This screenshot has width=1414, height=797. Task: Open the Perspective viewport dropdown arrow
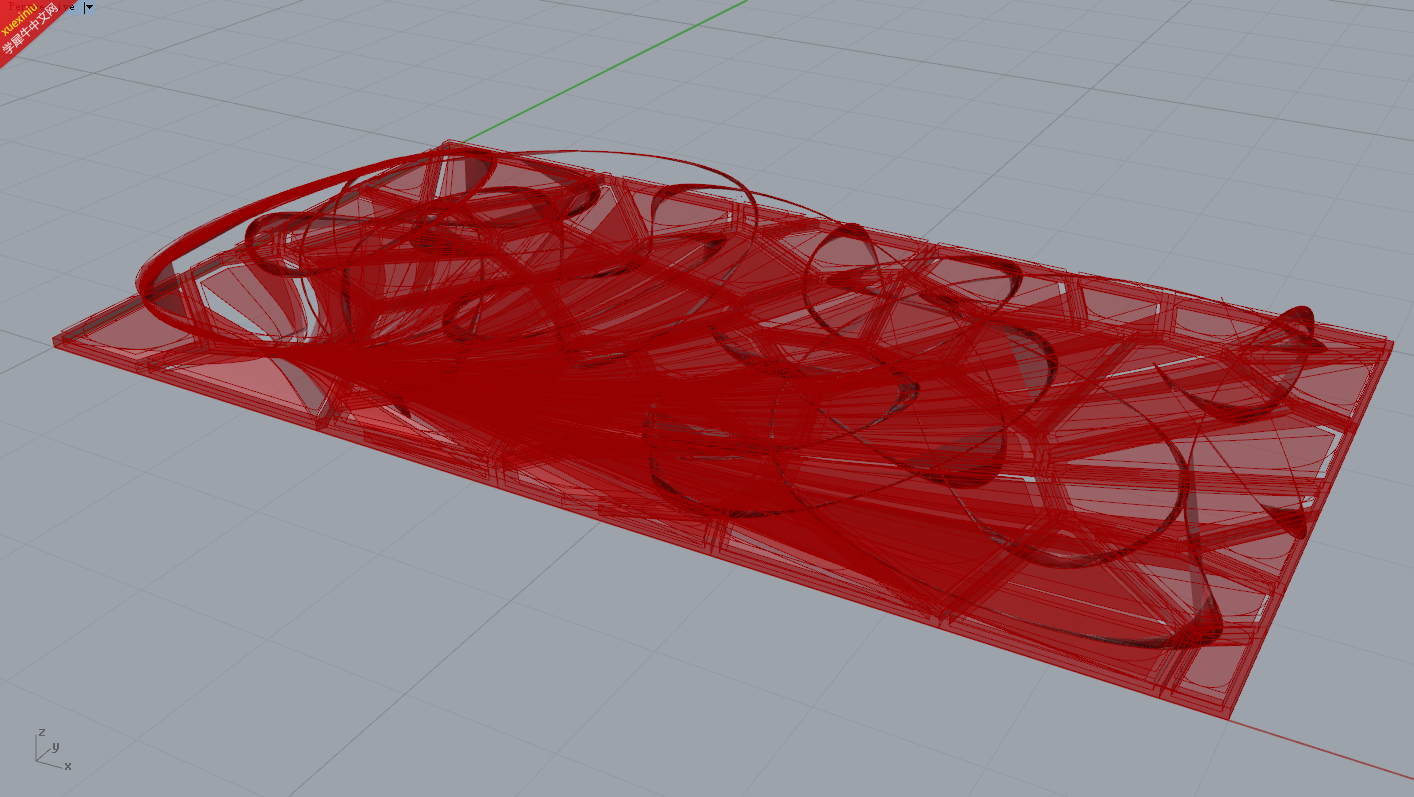pyautogui.click(x=89, y=7)
